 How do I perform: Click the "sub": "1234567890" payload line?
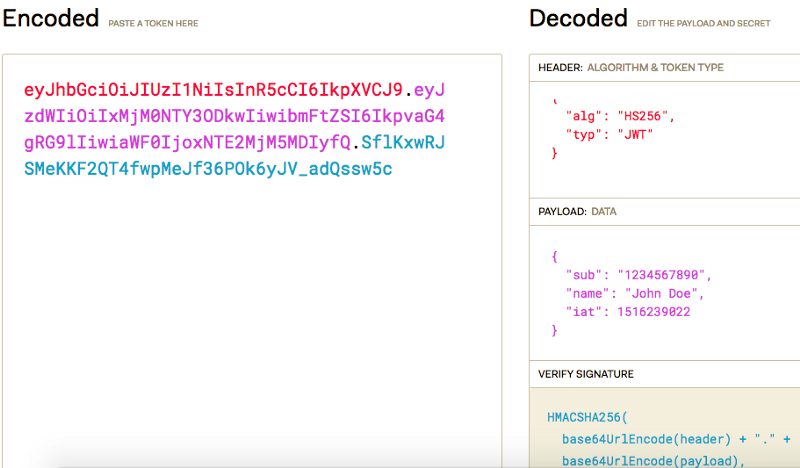[x=638, y=275]
